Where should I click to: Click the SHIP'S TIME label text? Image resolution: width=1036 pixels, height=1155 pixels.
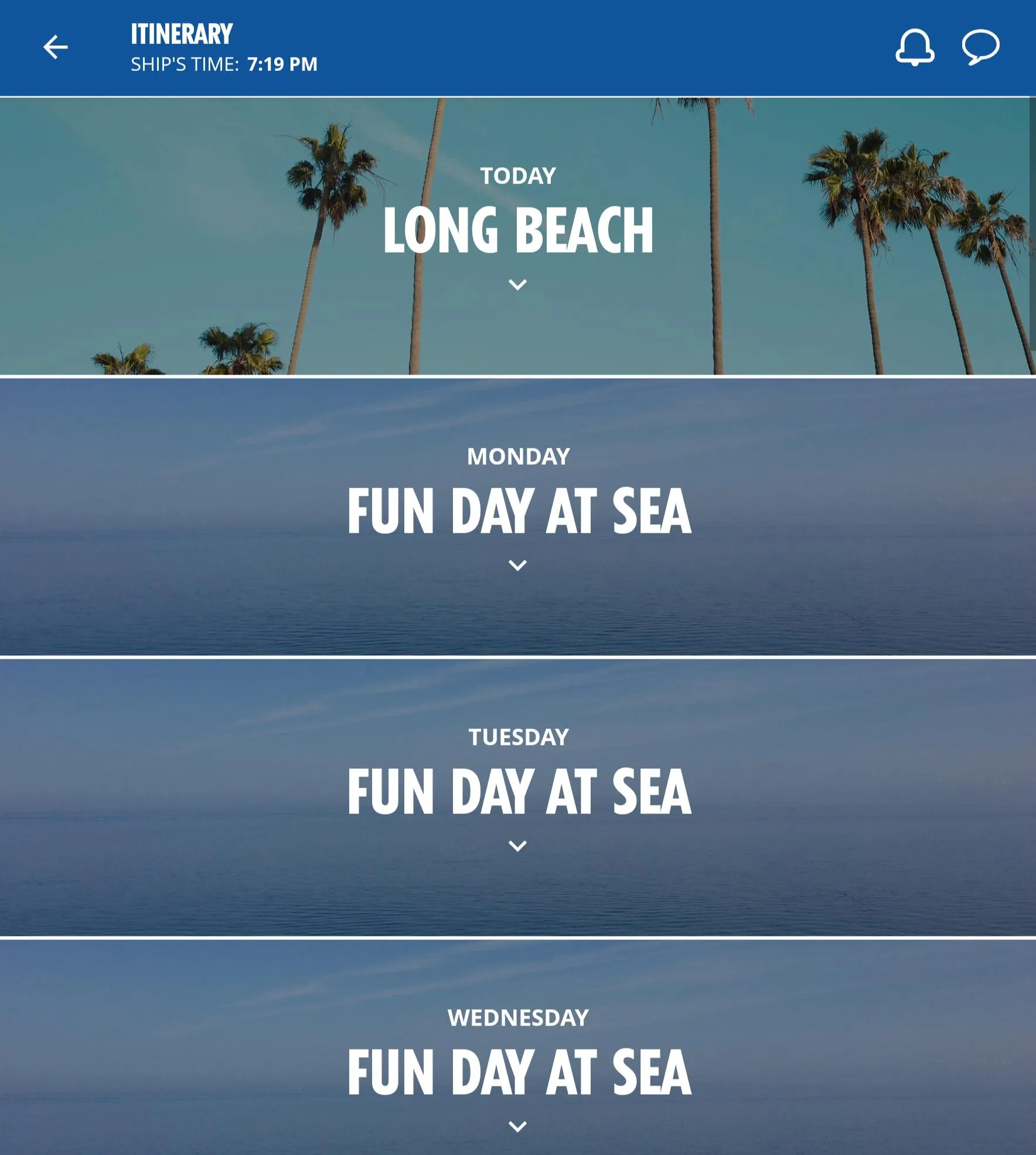click(185, 64)
